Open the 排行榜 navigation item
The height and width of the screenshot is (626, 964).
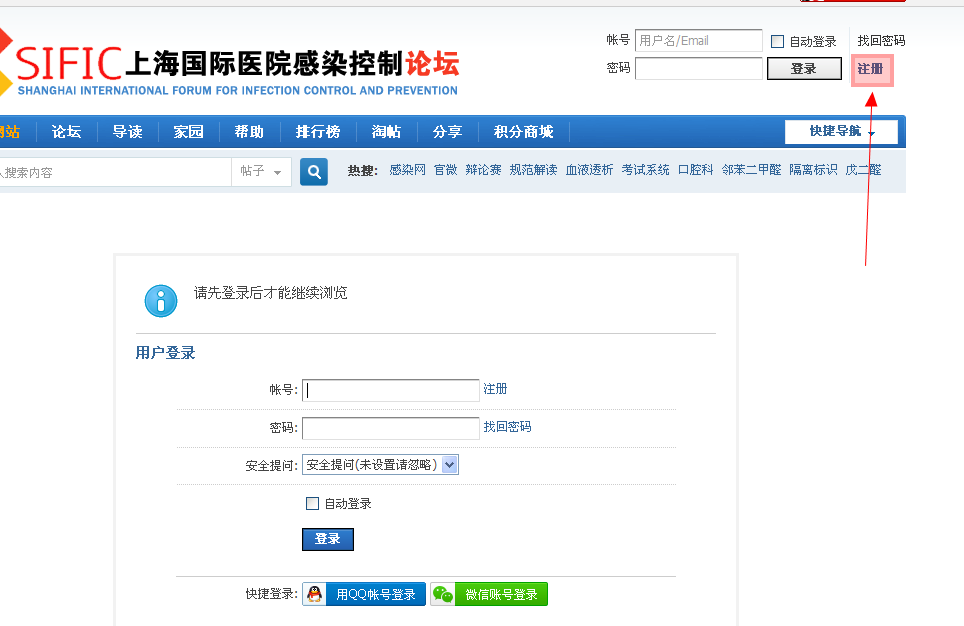click(318, 131)
